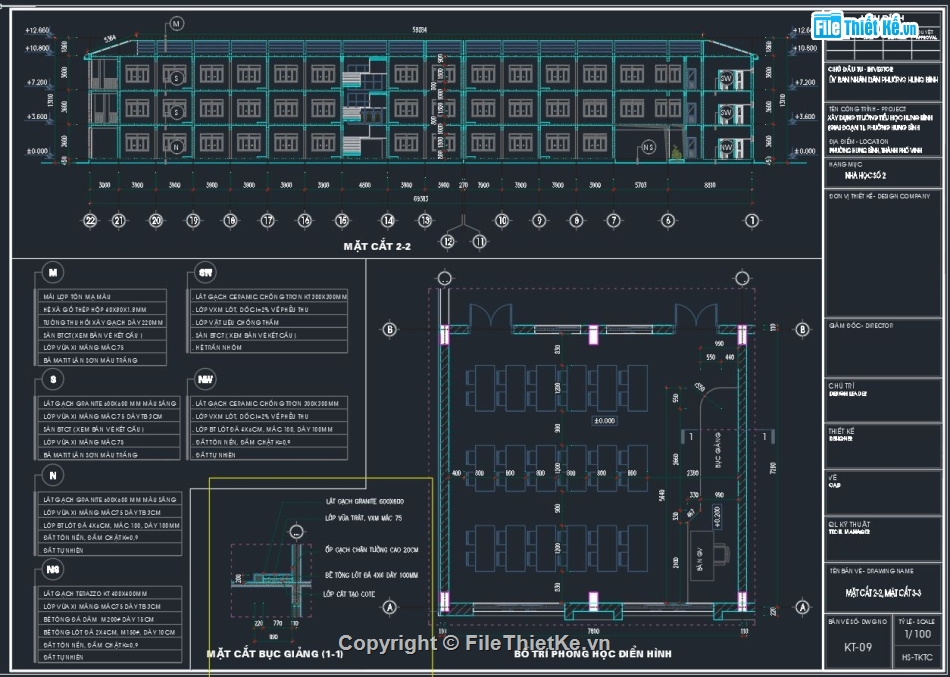
Task: Click the title 'BỐ TRÍ PHÒNG HỌC ĐIỂN HÌNH'
Action: point(592,654)
